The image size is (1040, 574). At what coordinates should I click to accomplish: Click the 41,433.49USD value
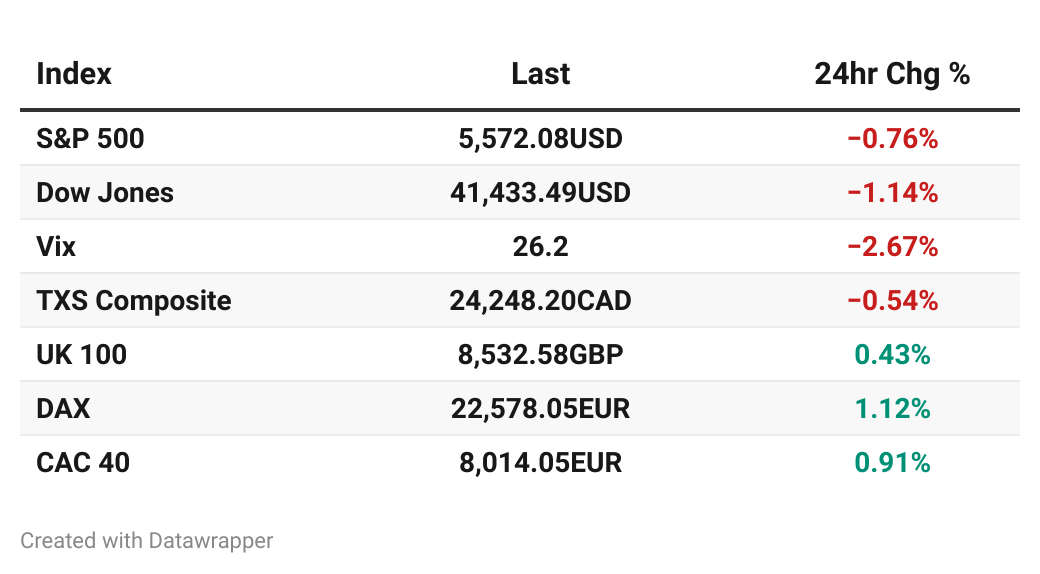click(x=541, y=192)
